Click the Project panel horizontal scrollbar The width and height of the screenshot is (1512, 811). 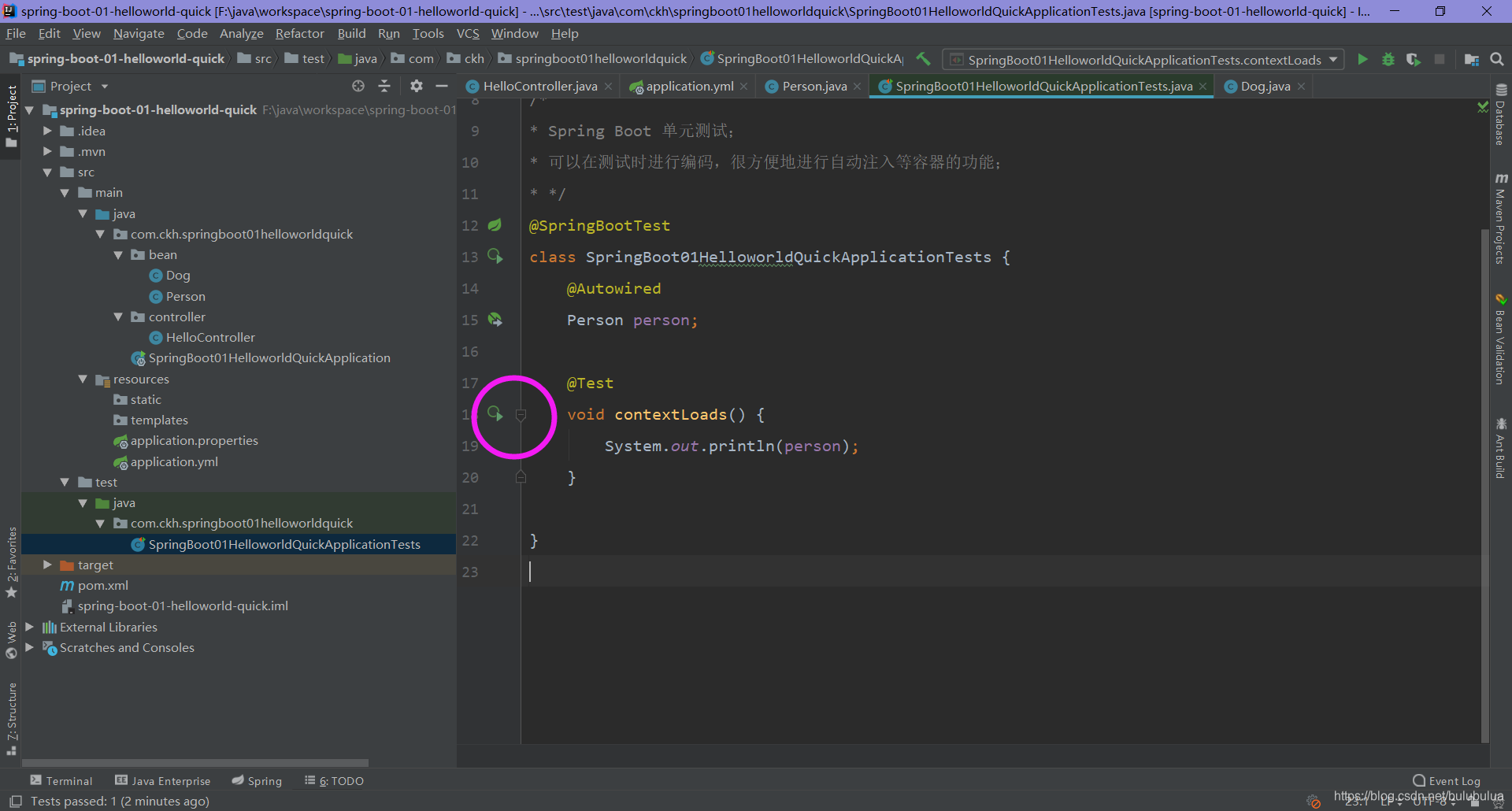(x=195, y=762)
